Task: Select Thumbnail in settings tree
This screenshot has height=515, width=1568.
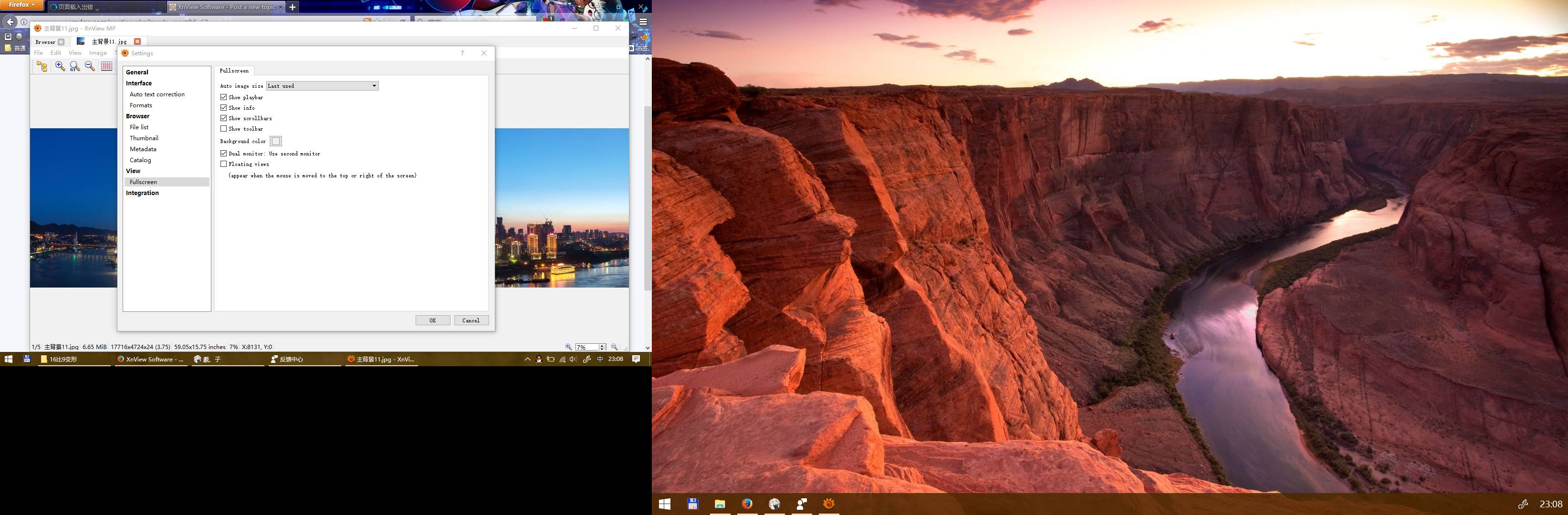Action: 144,138
